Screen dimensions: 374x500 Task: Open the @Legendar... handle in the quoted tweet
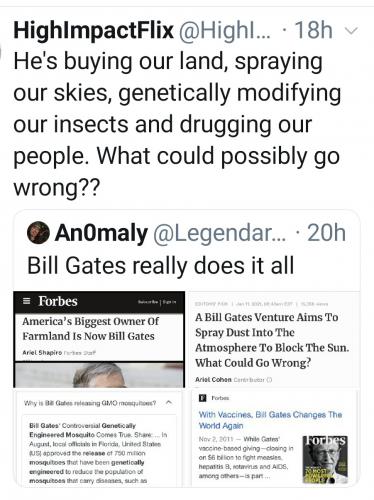[x=220, y=233]
